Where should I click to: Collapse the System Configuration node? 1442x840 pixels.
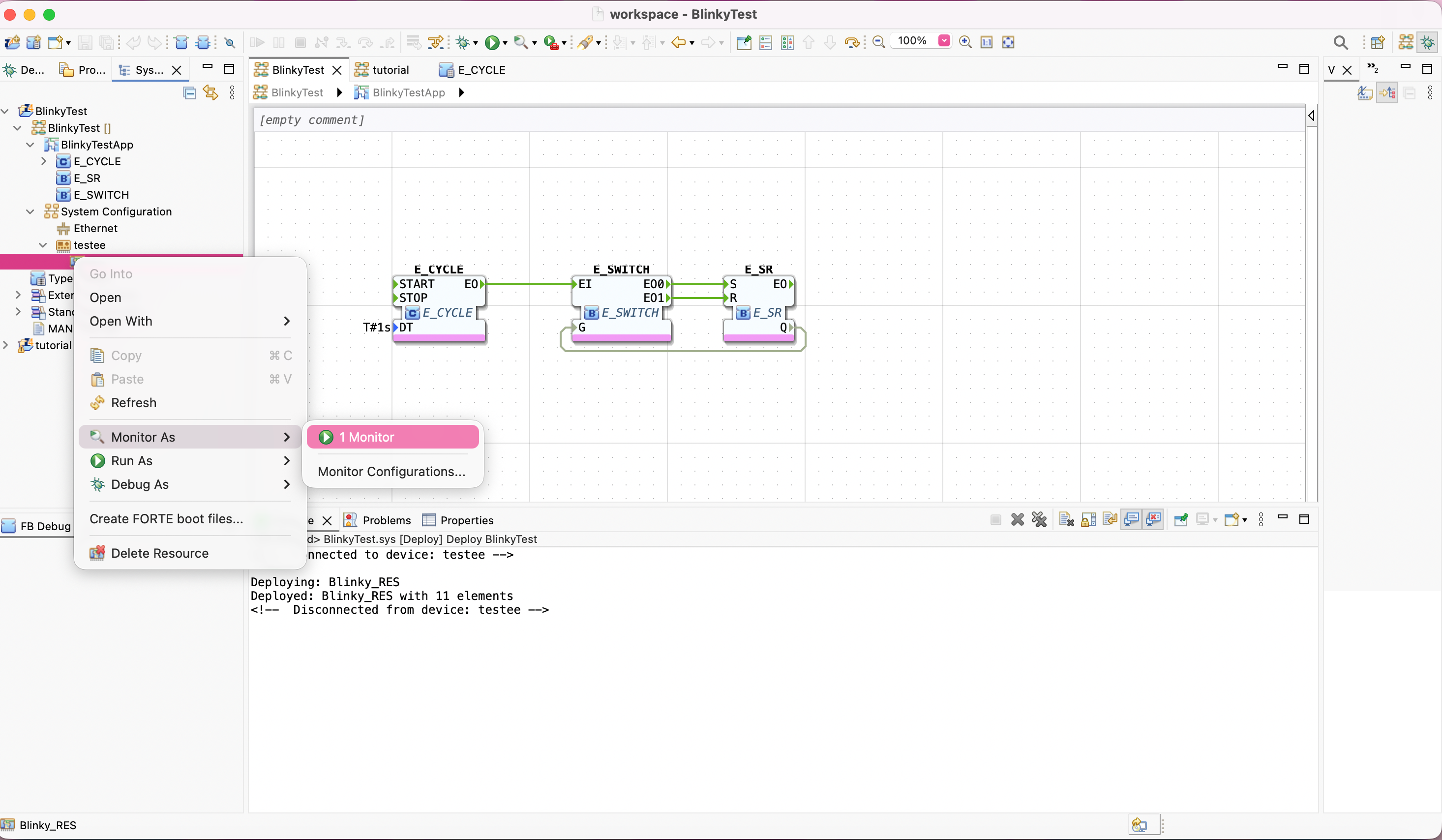[x=30, y=211]
